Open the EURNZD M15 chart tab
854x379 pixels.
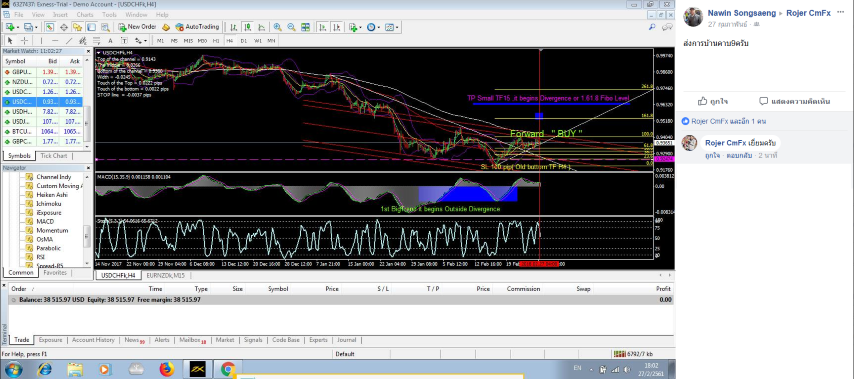click(166, 276)
